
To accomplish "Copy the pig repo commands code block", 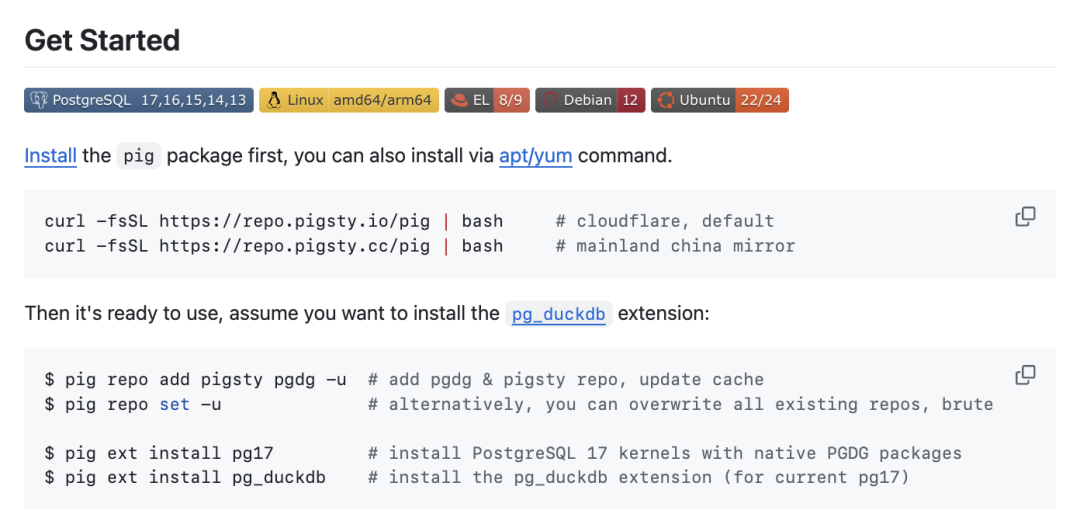I will (1025, 375).
